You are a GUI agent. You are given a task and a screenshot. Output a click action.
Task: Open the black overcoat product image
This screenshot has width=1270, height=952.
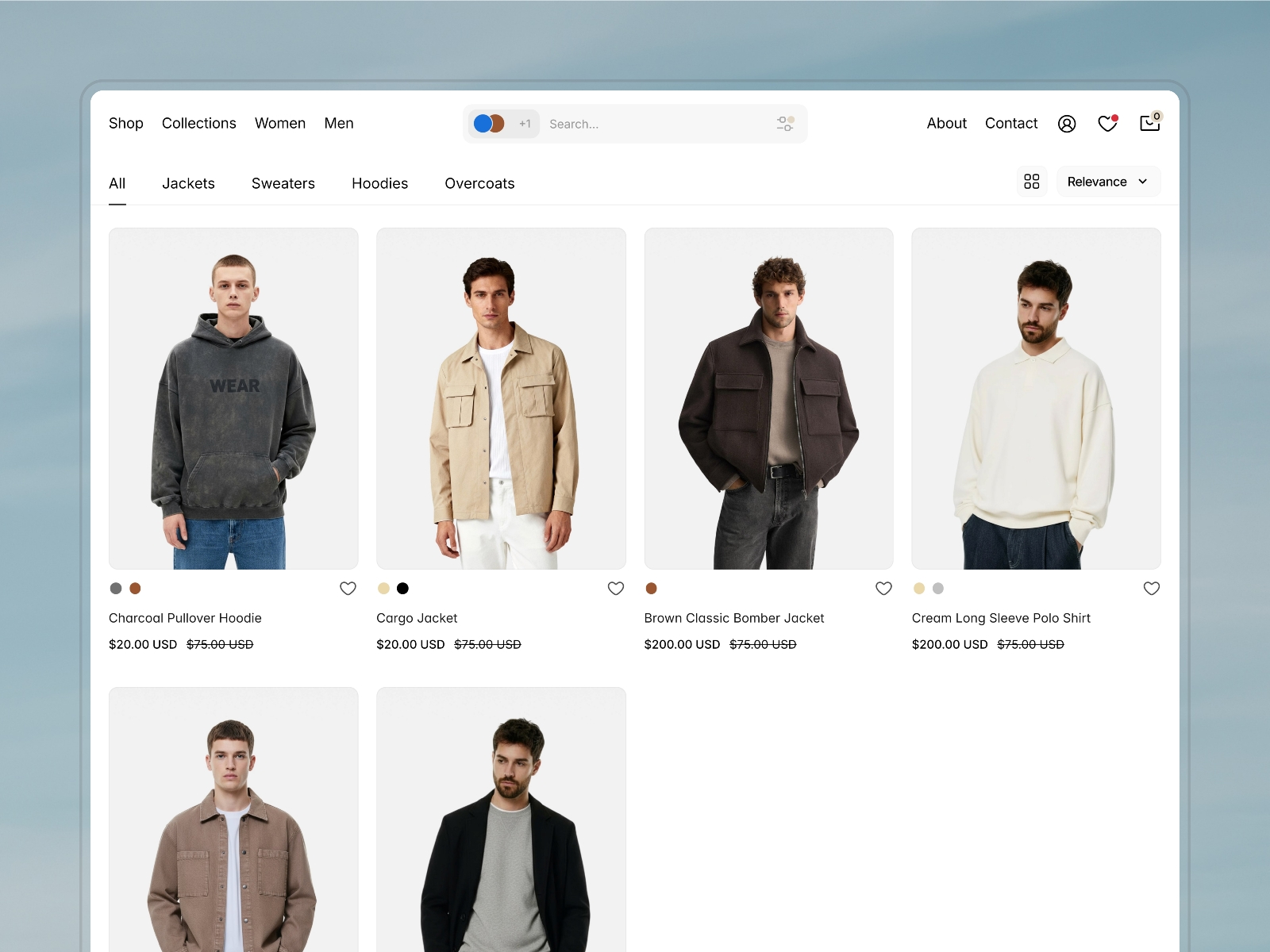pos(501,820)
